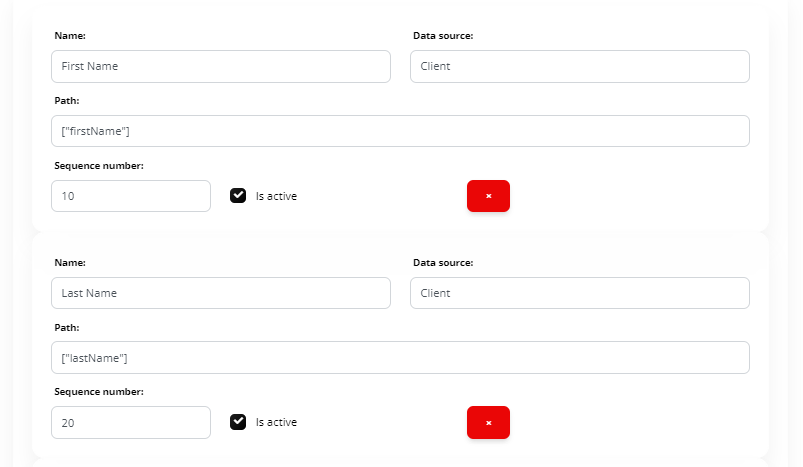Uncheck Is active for First Name entry

coord(238,196)
